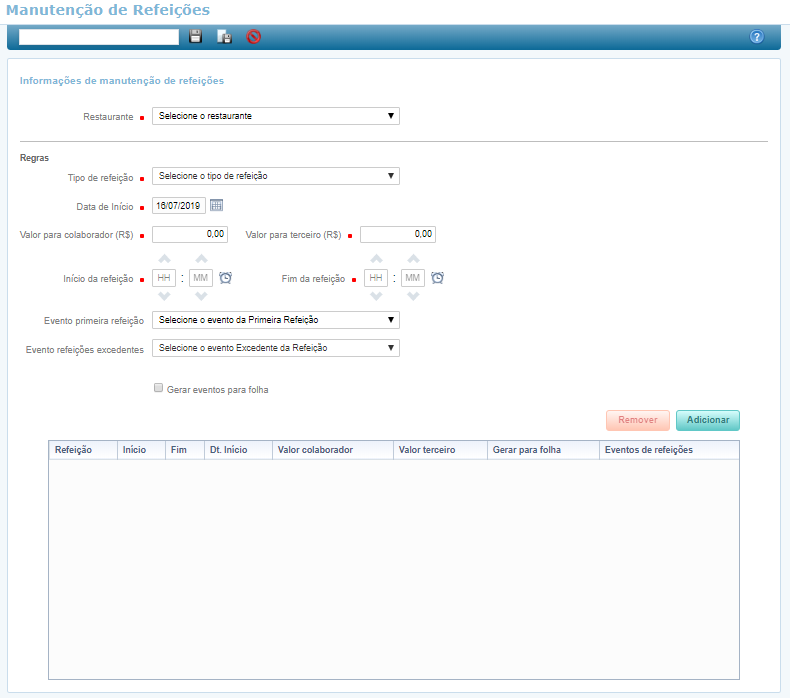Increase the hour of Início da refeição
Screen dimensions: 790x698
tap(165, 259)
